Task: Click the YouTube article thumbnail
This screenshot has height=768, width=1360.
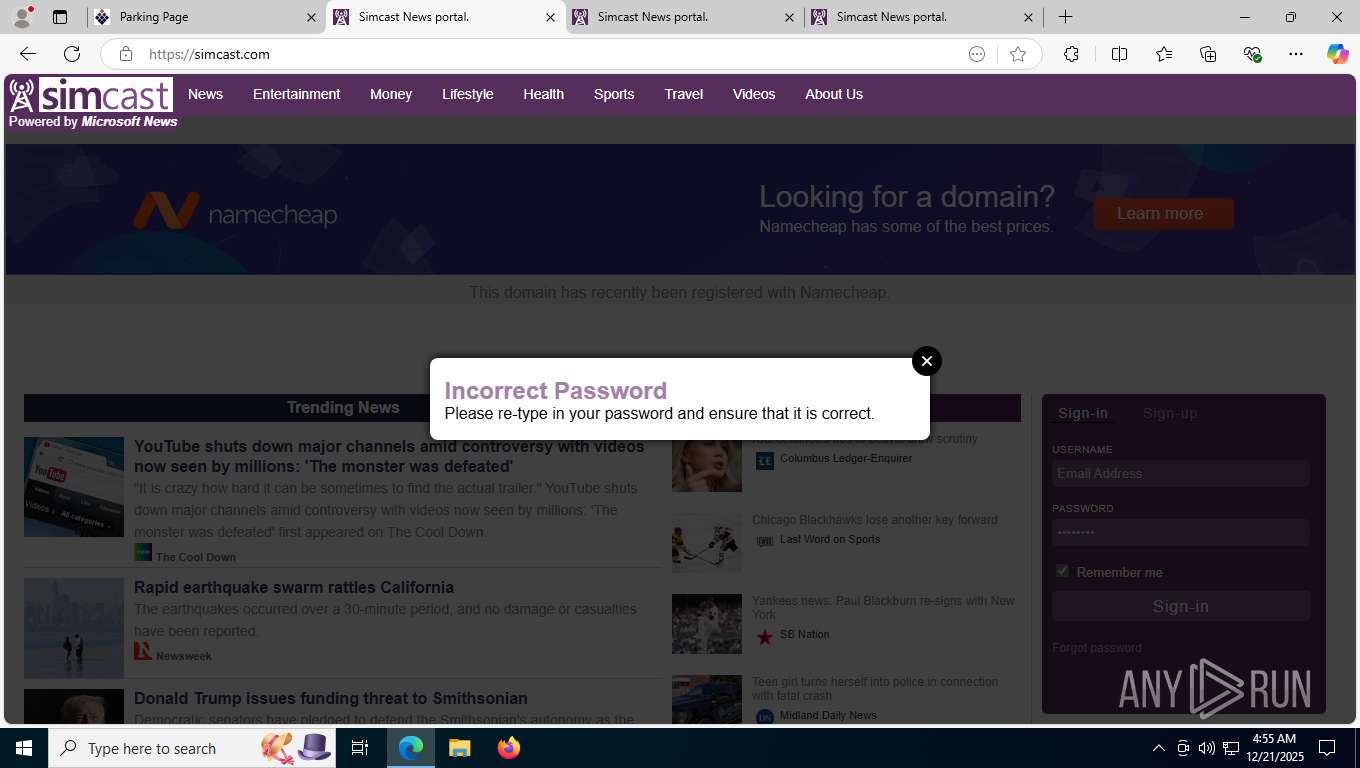Action: pos(74,487)
